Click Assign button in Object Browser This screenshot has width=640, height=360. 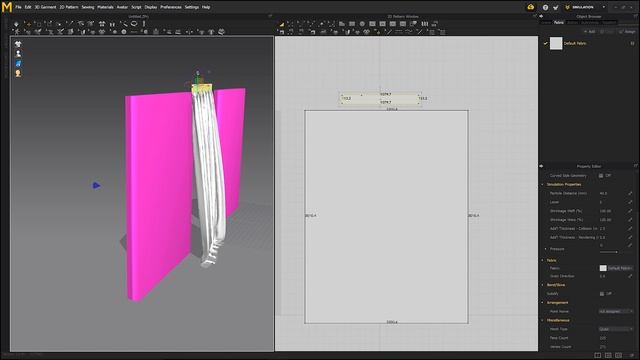pos(627,31)
